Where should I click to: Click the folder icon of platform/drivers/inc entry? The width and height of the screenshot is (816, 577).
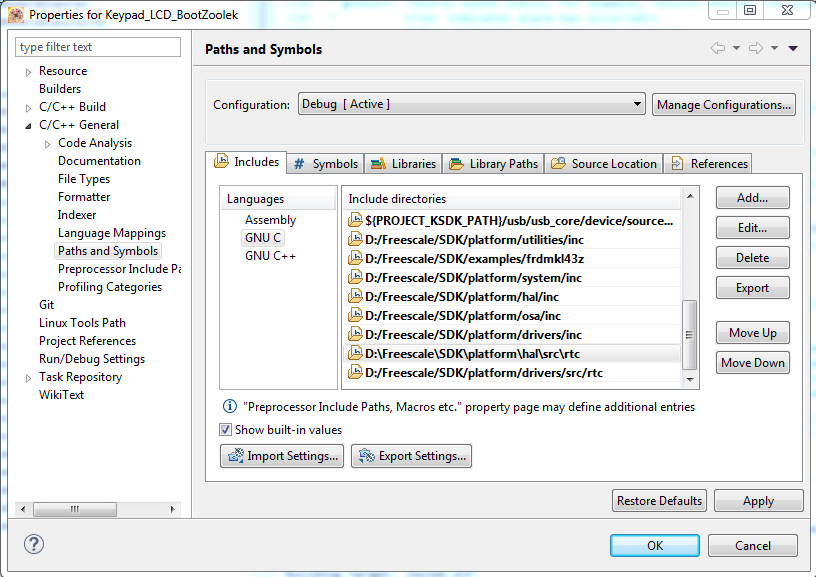click(x=355, y=334)
